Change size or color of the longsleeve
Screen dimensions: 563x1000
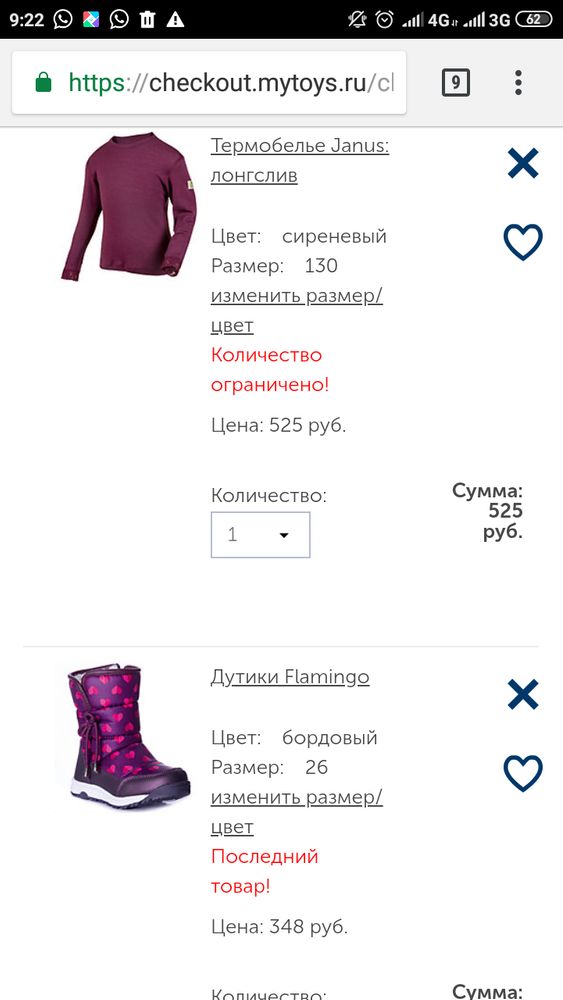pos(296,311)
